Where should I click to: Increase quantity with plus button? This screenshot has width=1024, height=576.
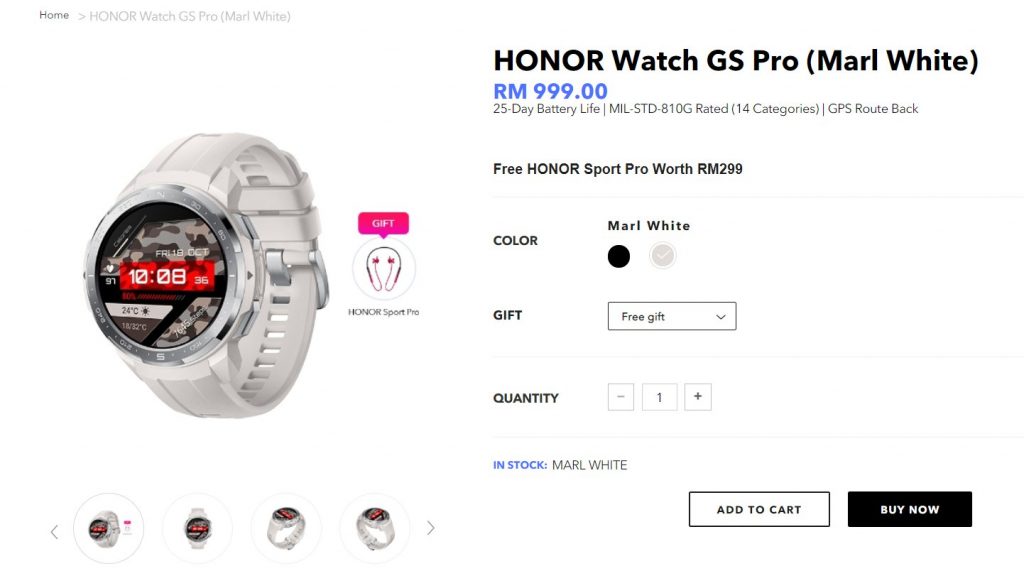[x=697, y=396]
